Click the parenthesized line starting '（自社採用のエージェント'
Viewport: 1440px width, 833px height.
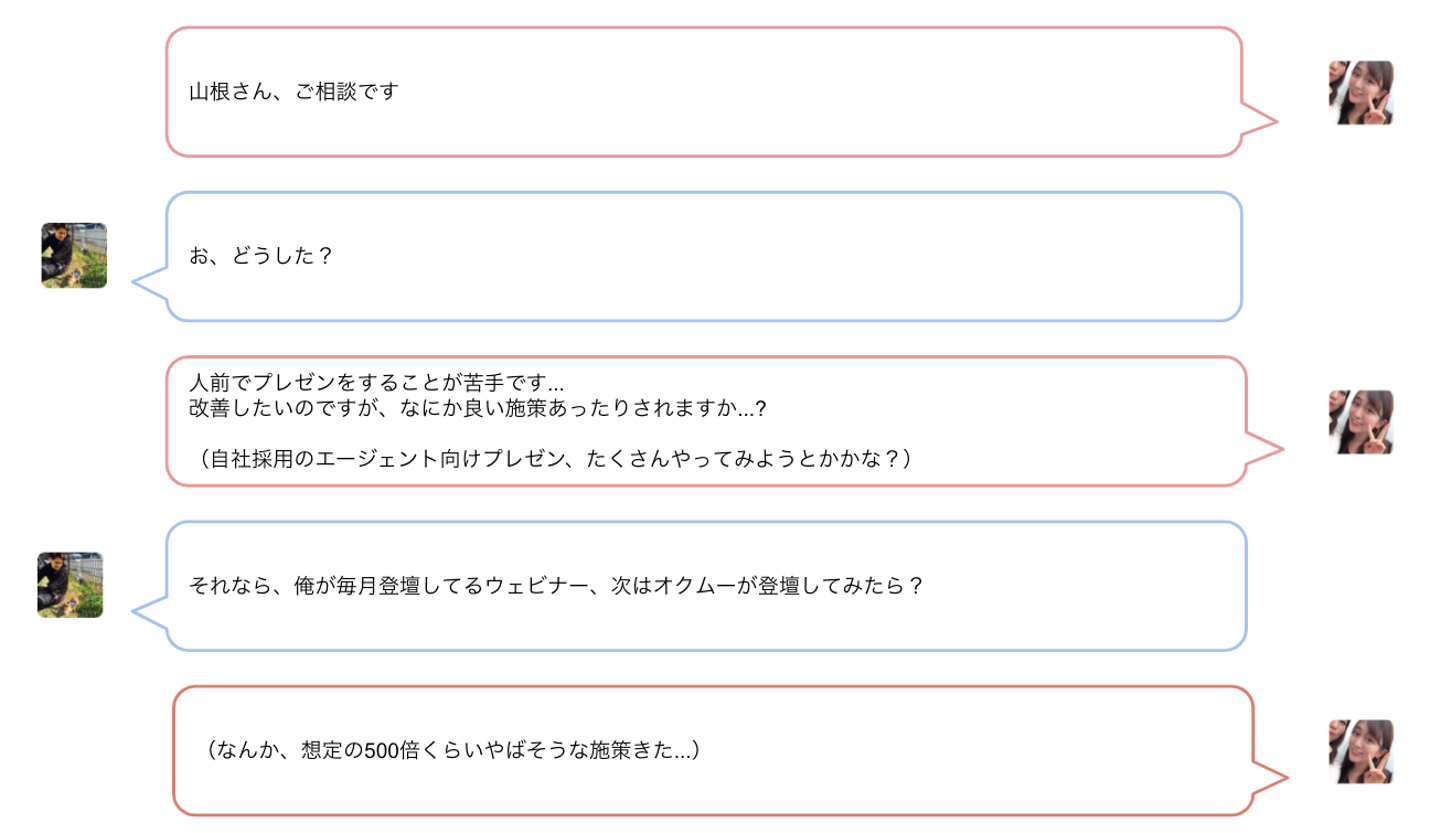pos(554,458)
